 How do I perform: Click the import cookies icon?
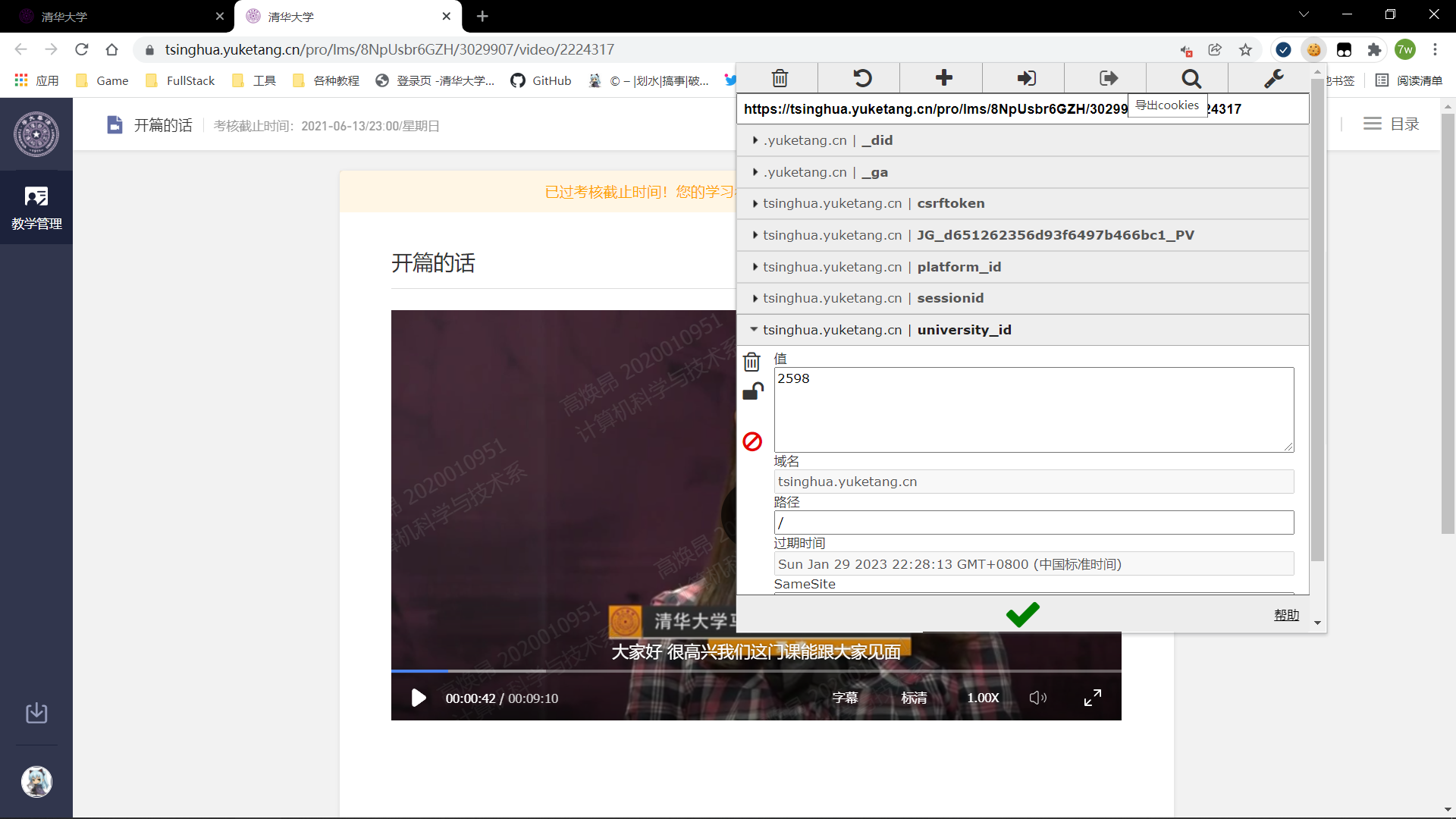click(1026, 78)
